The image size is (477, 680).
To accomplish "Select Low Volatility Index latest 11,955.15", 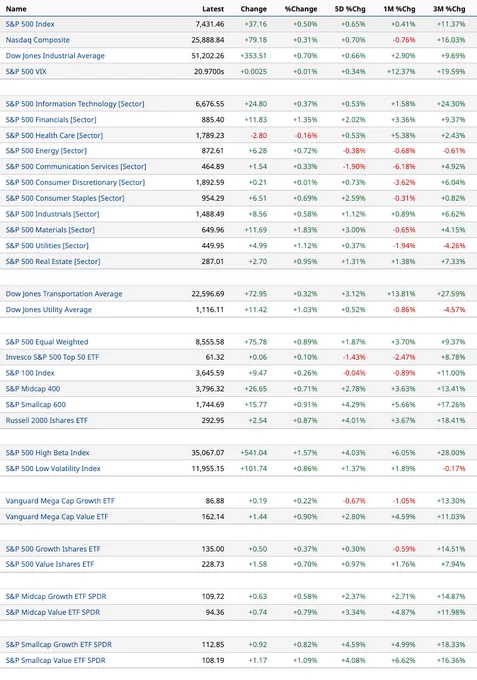I will point(208,469).
